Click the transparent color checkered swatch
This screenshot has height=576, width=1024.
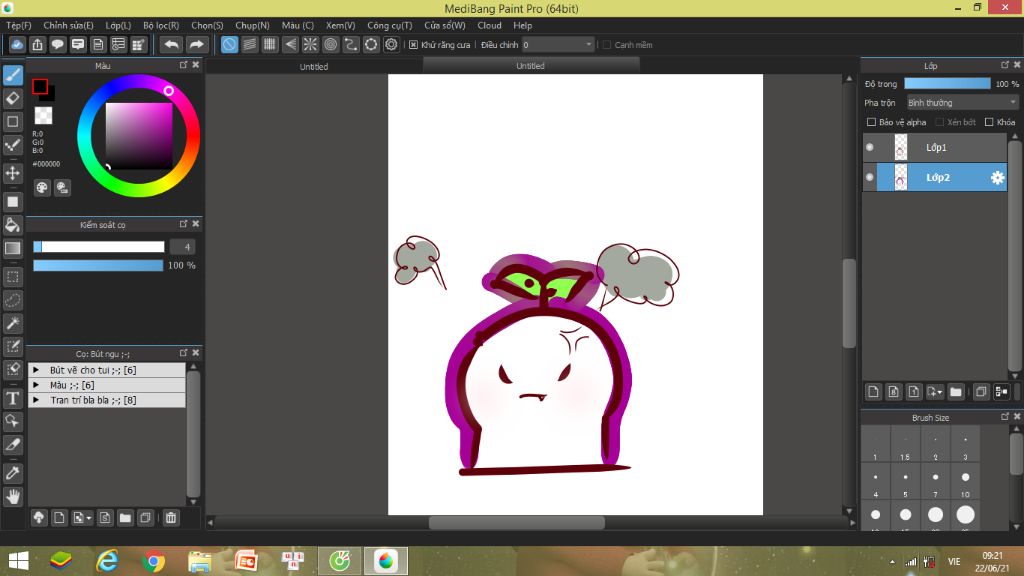[43, 116]
